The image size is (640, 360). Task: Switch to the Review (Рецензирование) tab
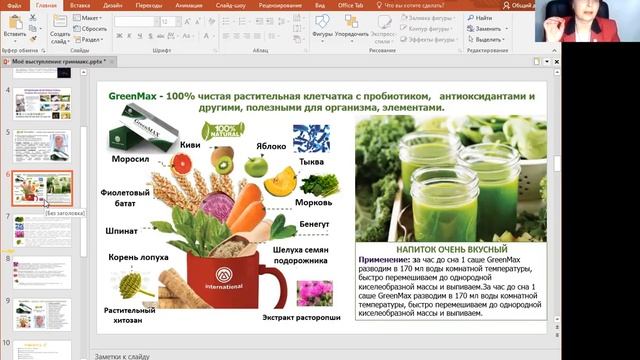point(280,5)
